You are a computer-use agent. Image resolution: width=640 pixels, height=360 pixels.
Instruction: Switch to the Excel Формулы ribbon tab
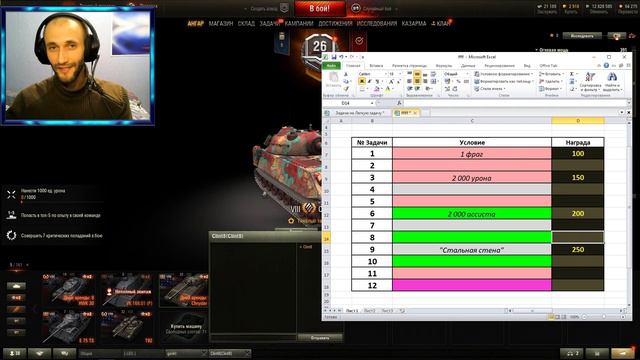coord(444,66)
